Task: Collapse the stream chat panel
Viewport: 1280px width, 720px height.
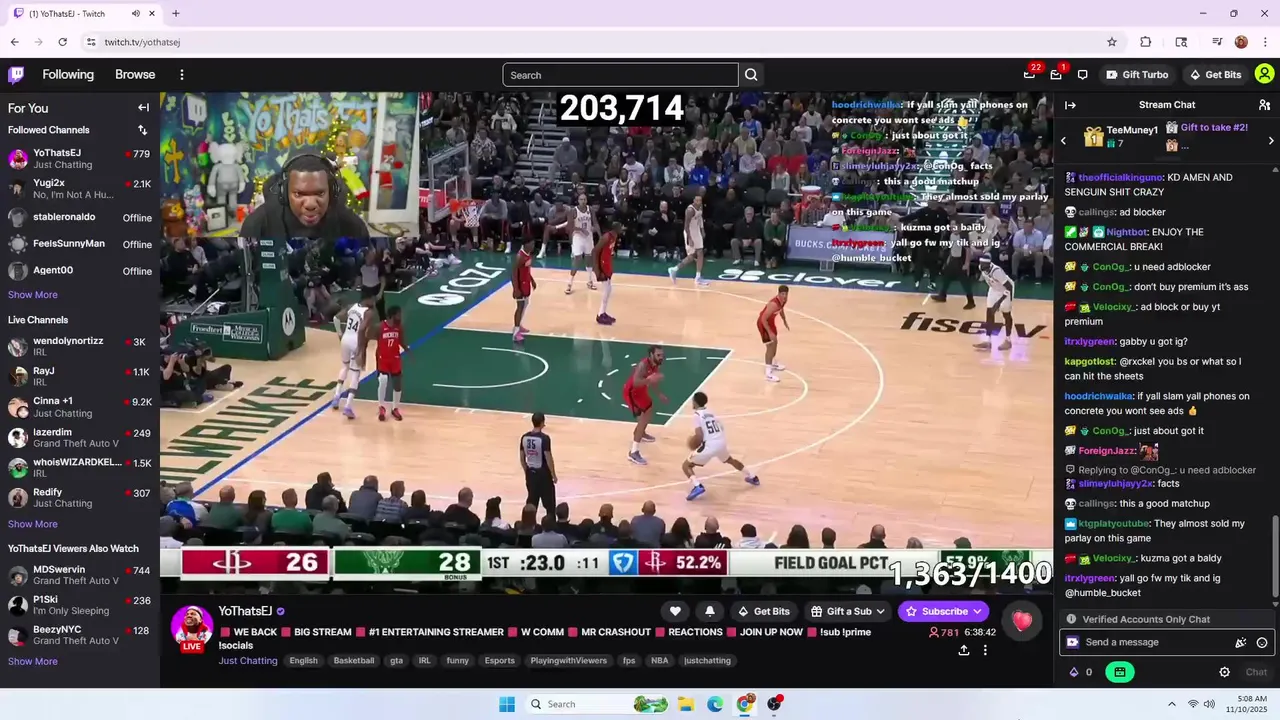Action: point(1070,105)
